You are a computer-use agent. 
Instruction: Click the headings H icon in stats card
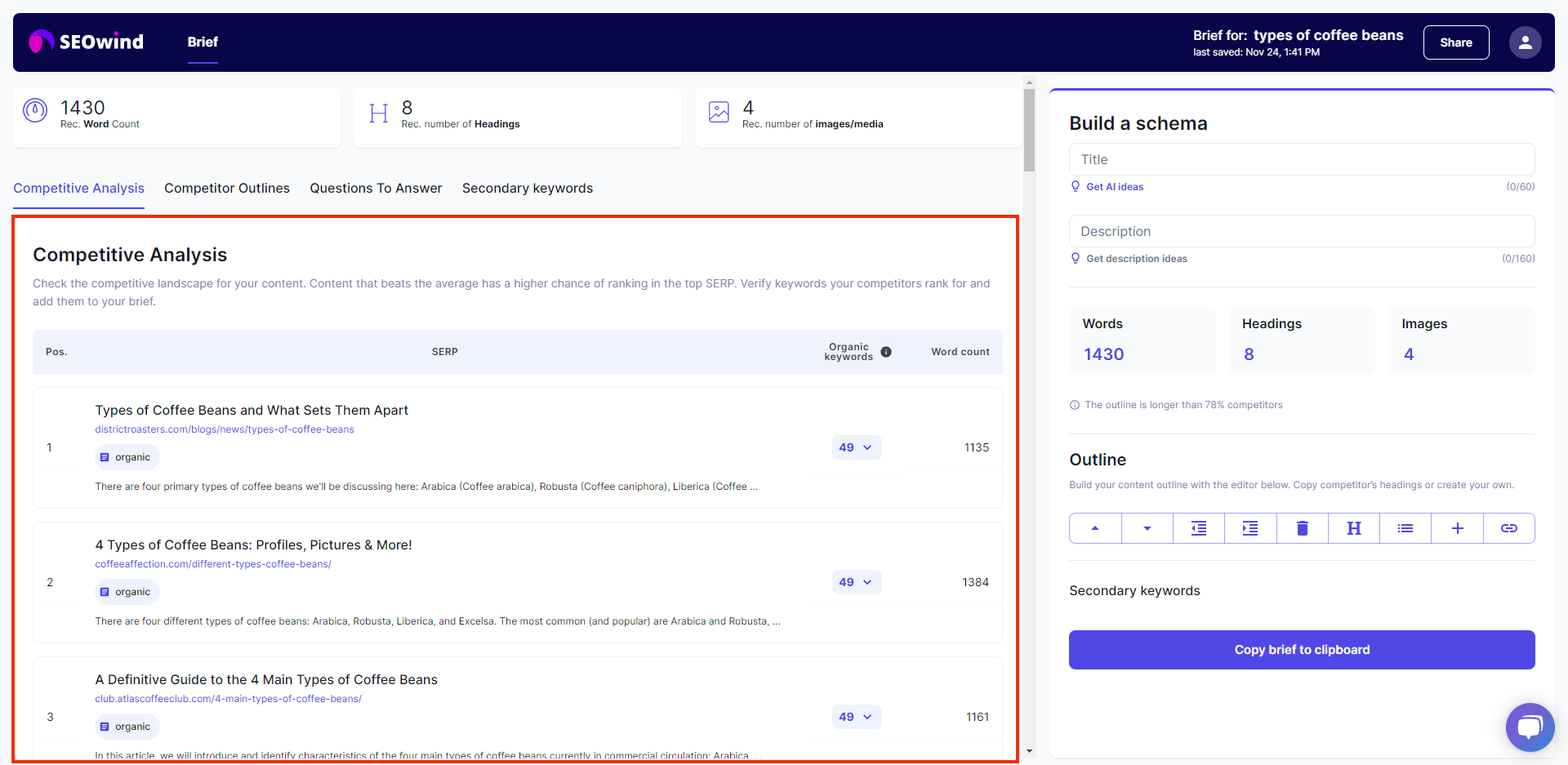[x=379, y=113]
